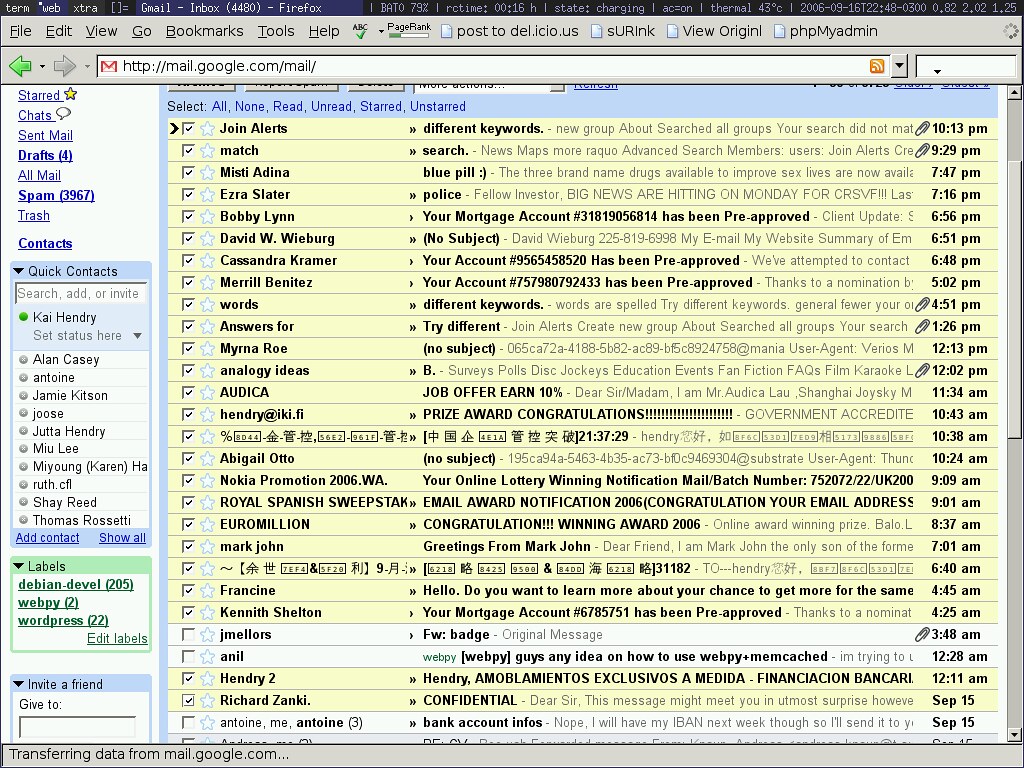Check the antoine, me, antoine checkbox

188,722
